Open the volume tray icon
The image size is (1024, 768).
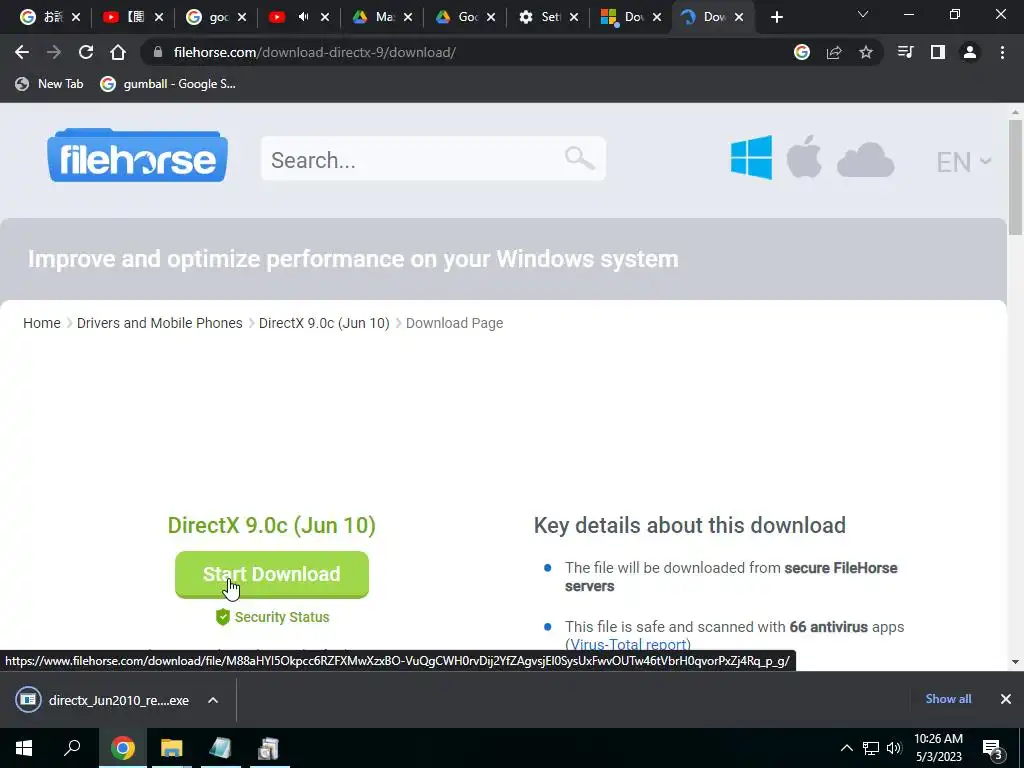coord(894,748)
